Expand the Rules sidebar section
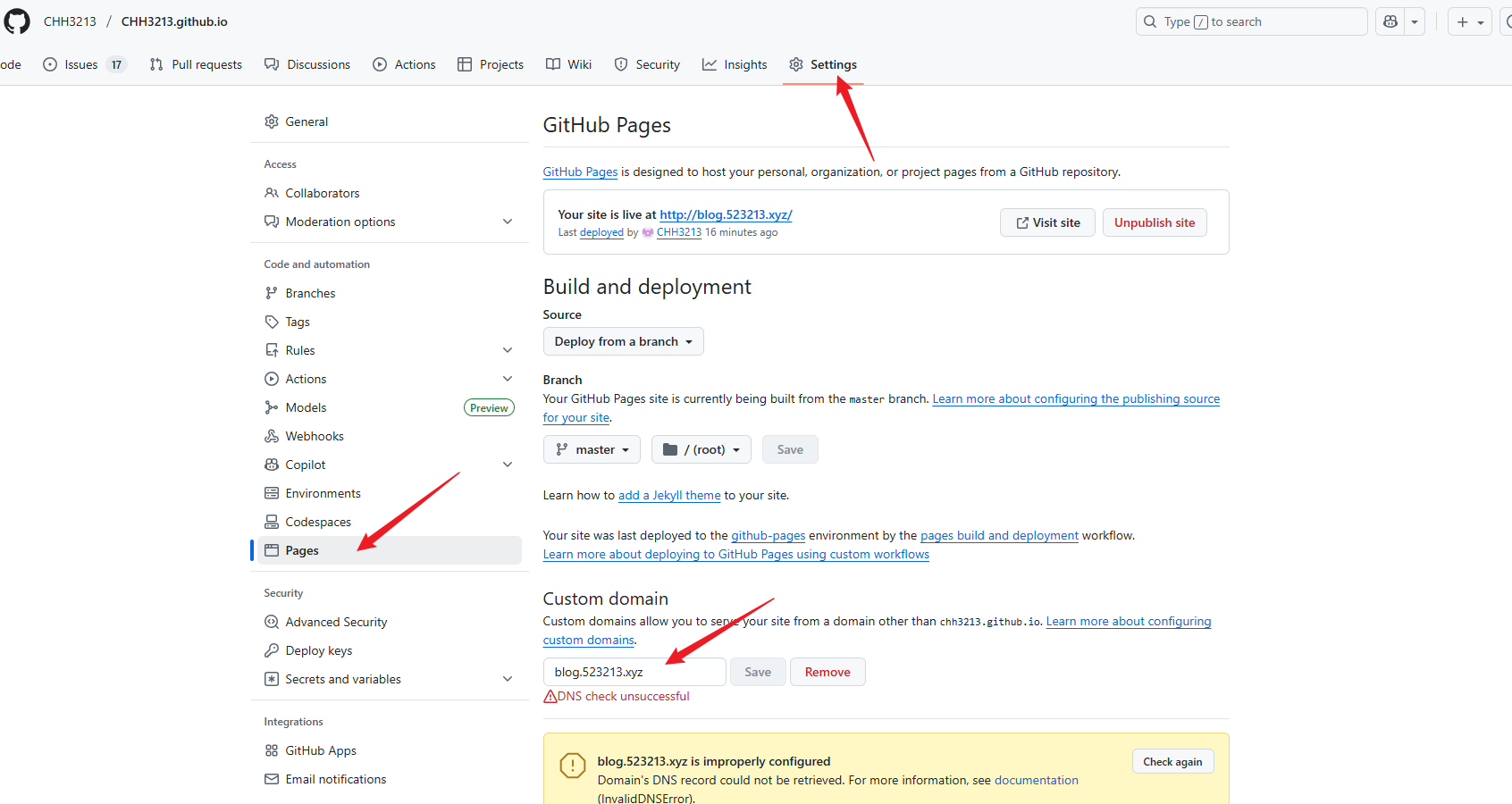 click(508, 350)
